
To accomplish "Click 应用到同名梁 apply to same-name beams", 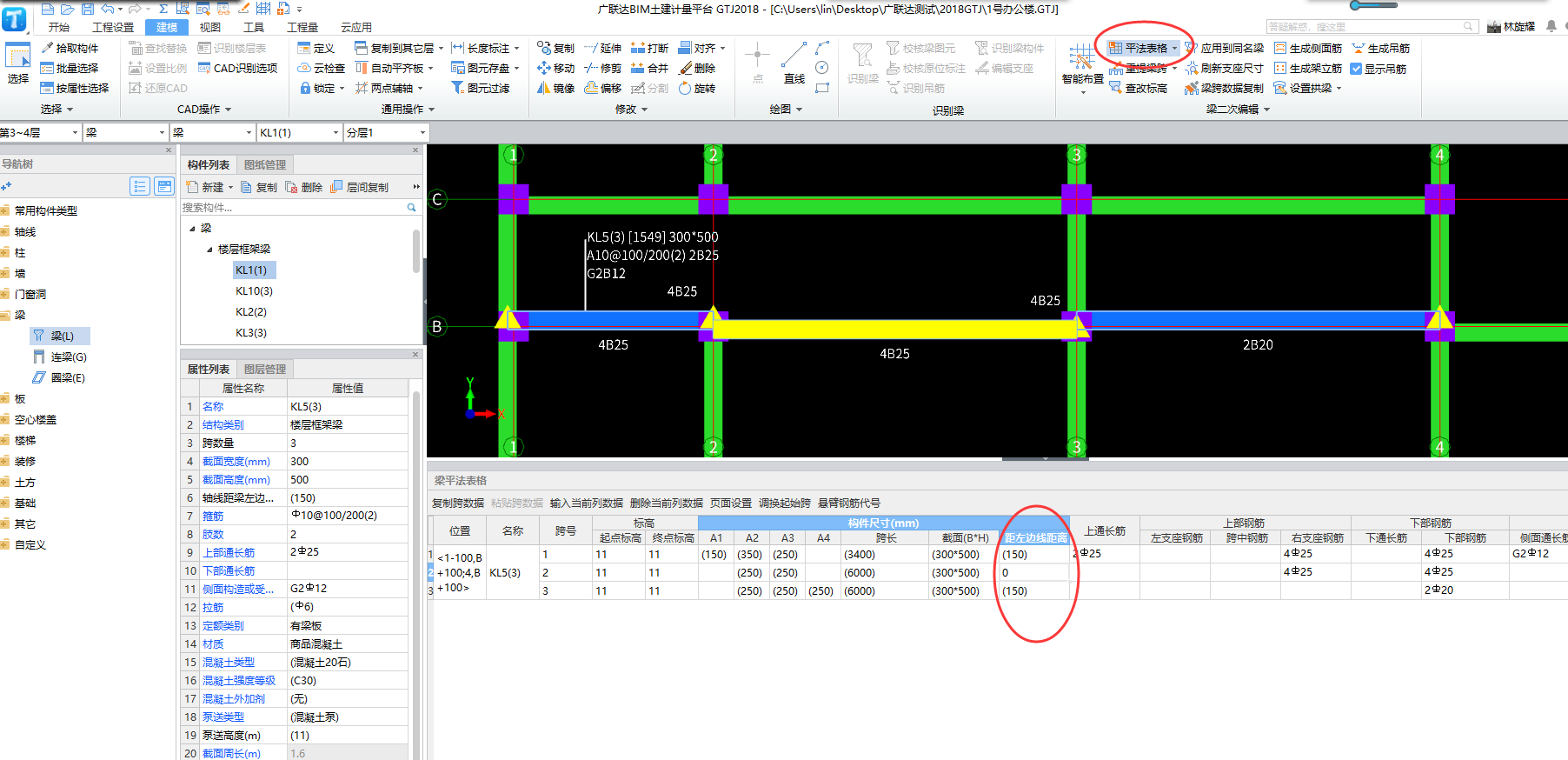I will (x=1225, y=48).
